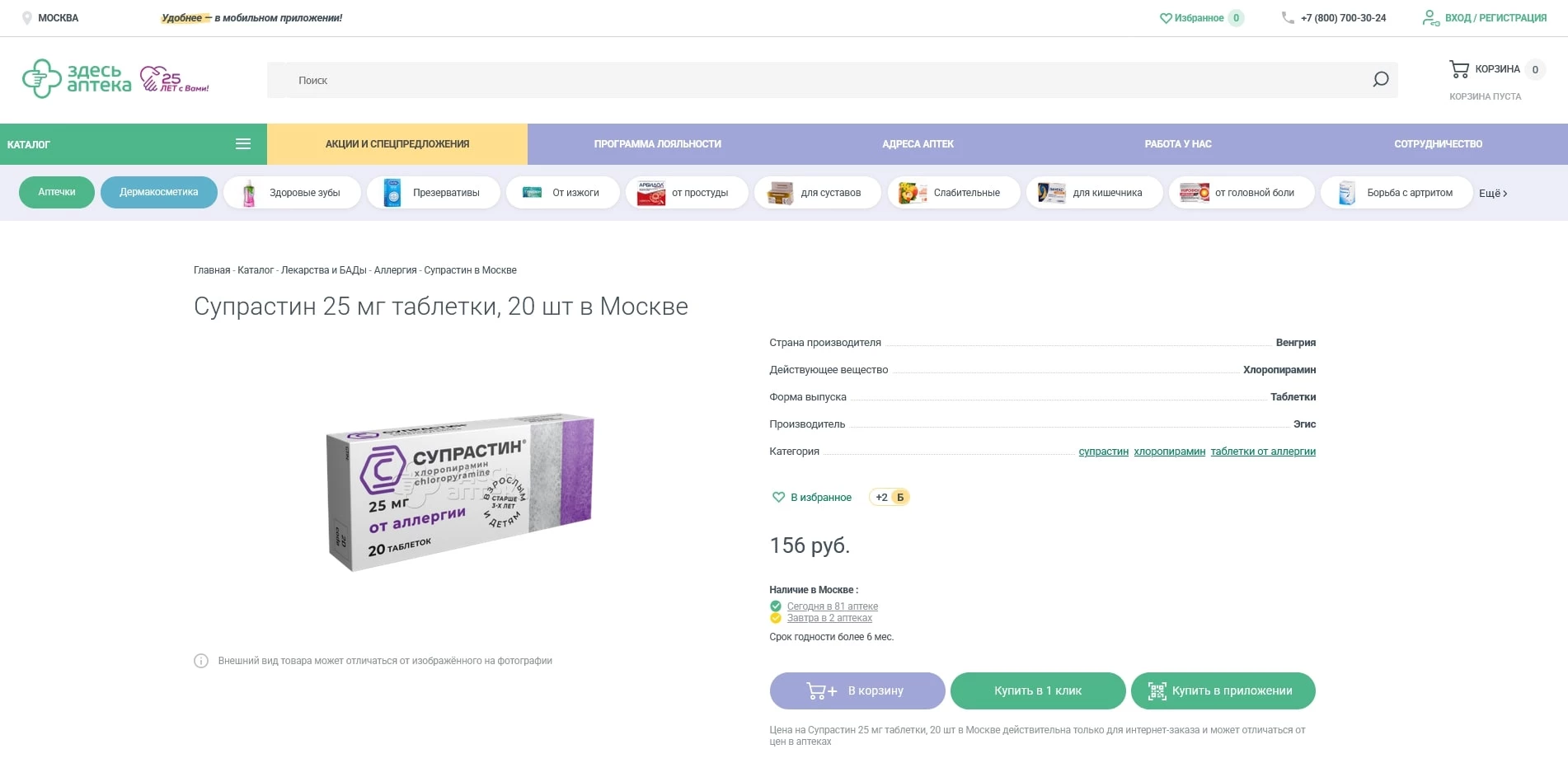Expand the Каталог hamburger menu
This screenshot has height=763, width=1568.
(243, 144)
